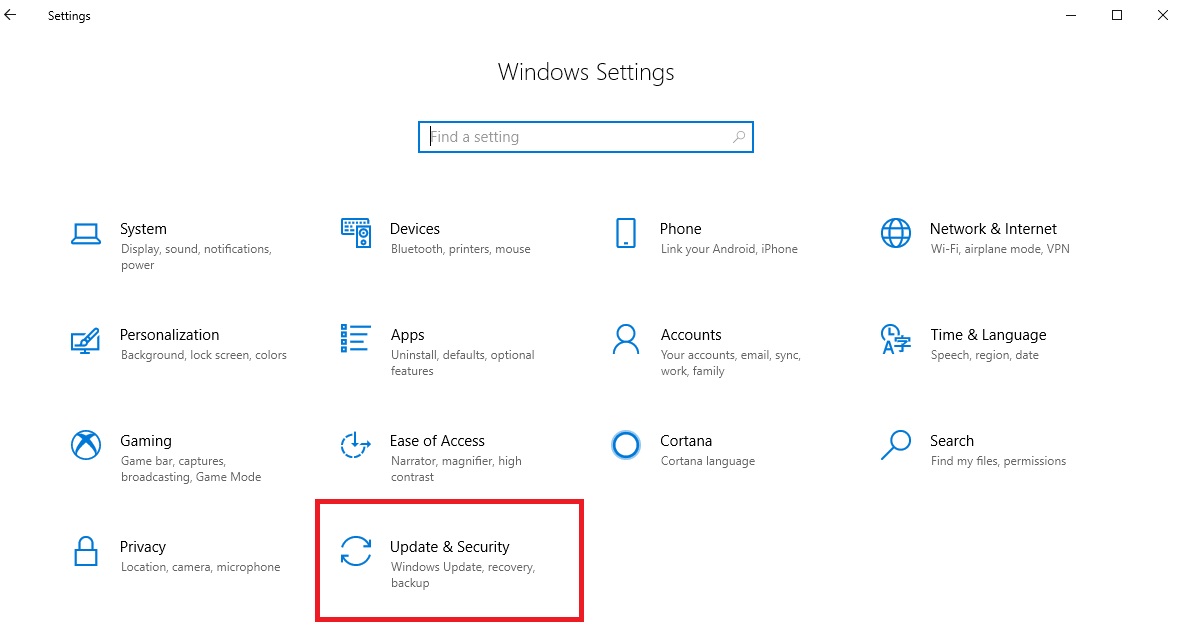The width and height of the screenshot is (1181, 643).
Task: Select the Accounts person icon
Action: coord(625,340)
